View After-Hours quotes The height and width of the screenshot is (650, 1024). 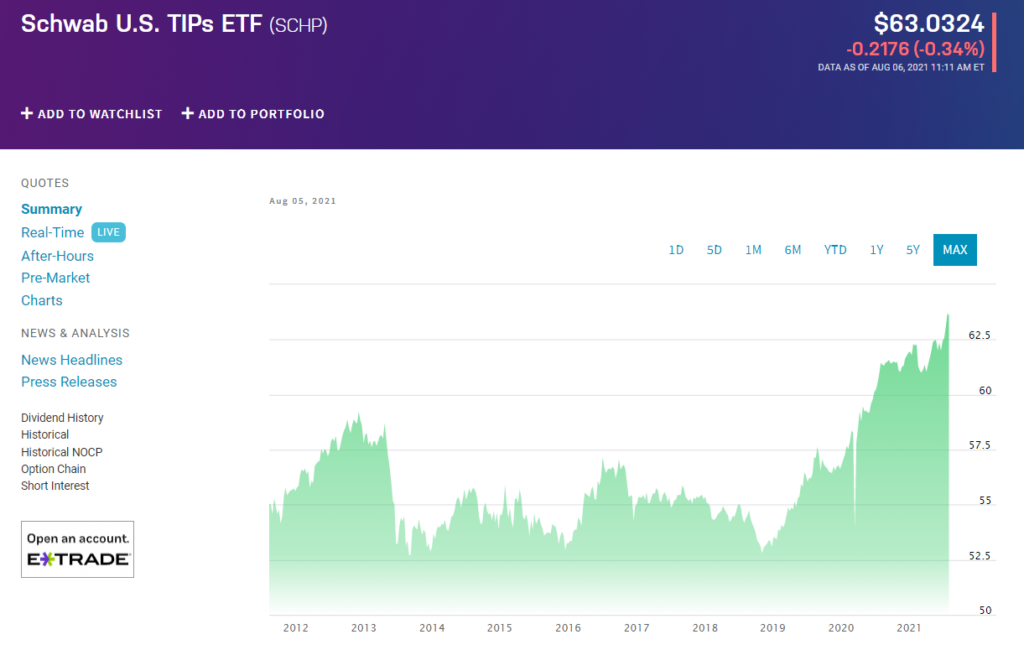(57, 256)
